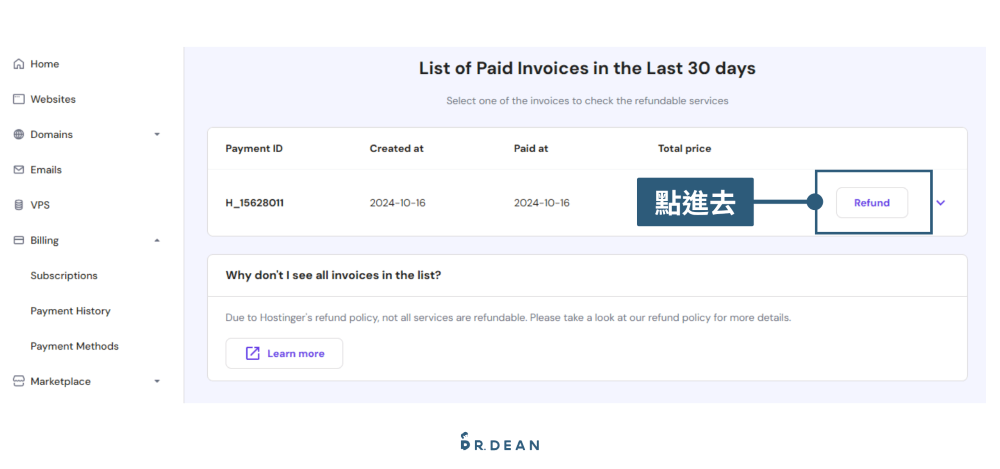Click the Marketplace store icon

click(x=18, y=381)
